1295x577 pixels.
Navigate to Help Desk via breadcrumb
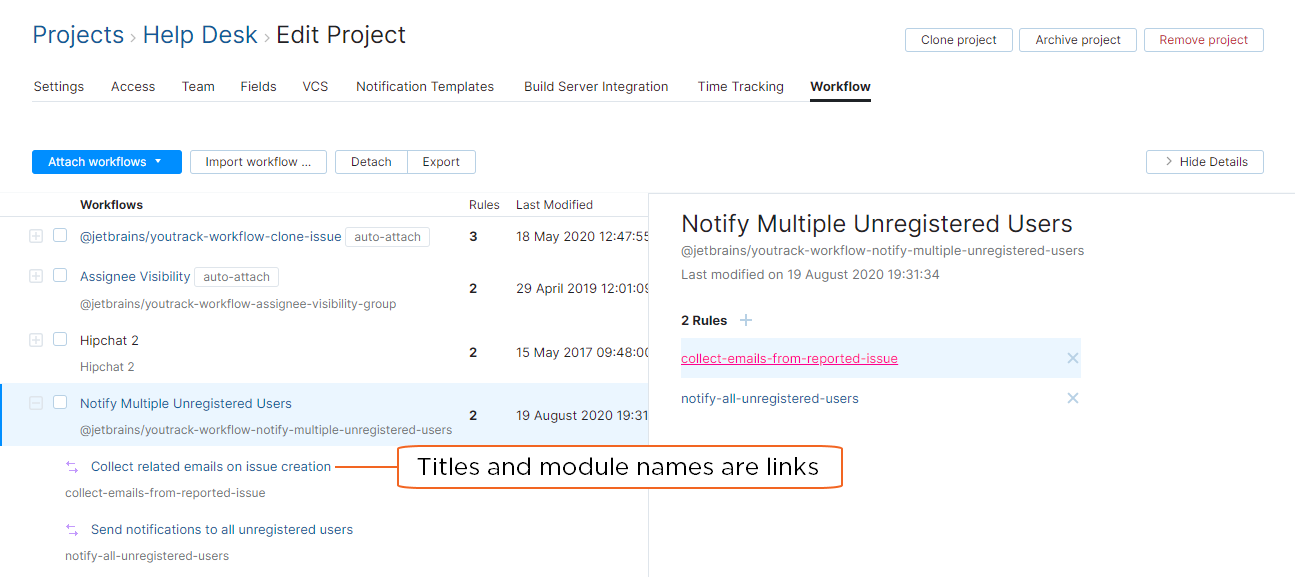[x=200, y=34]
